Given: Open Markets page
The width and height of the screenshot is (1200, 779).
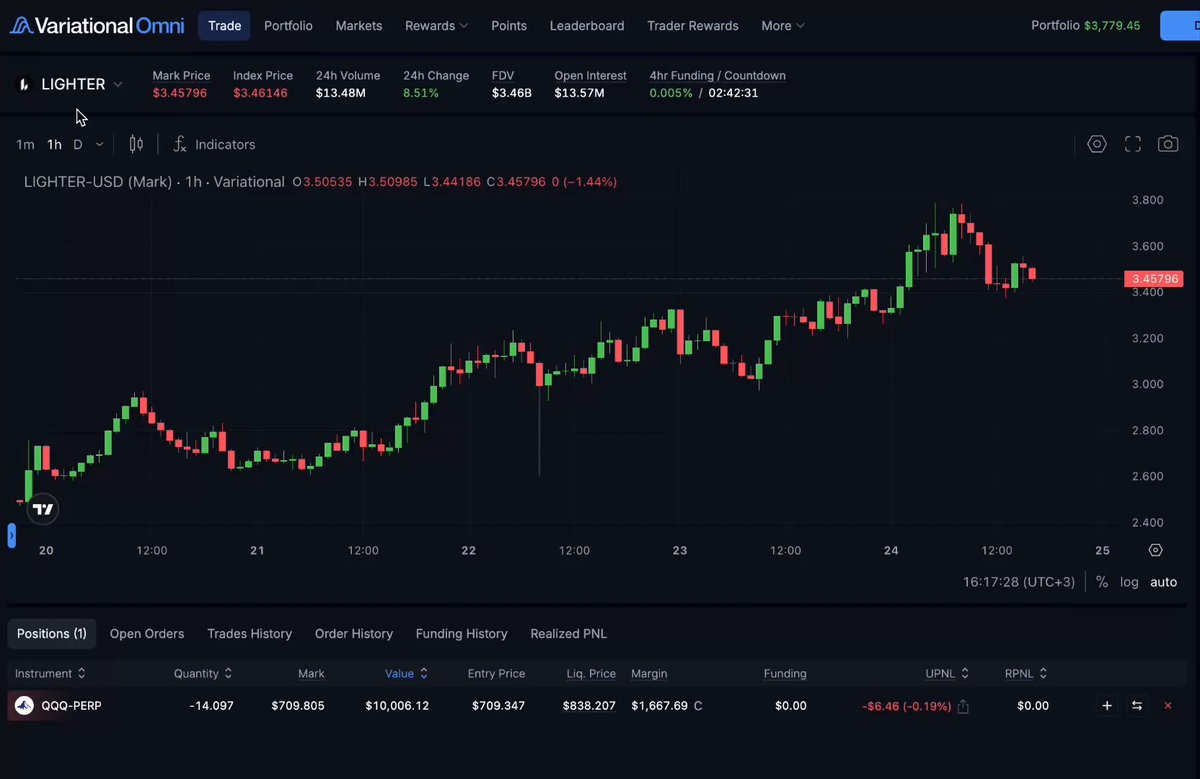Looking at the screenshot, I should point(359,26).
